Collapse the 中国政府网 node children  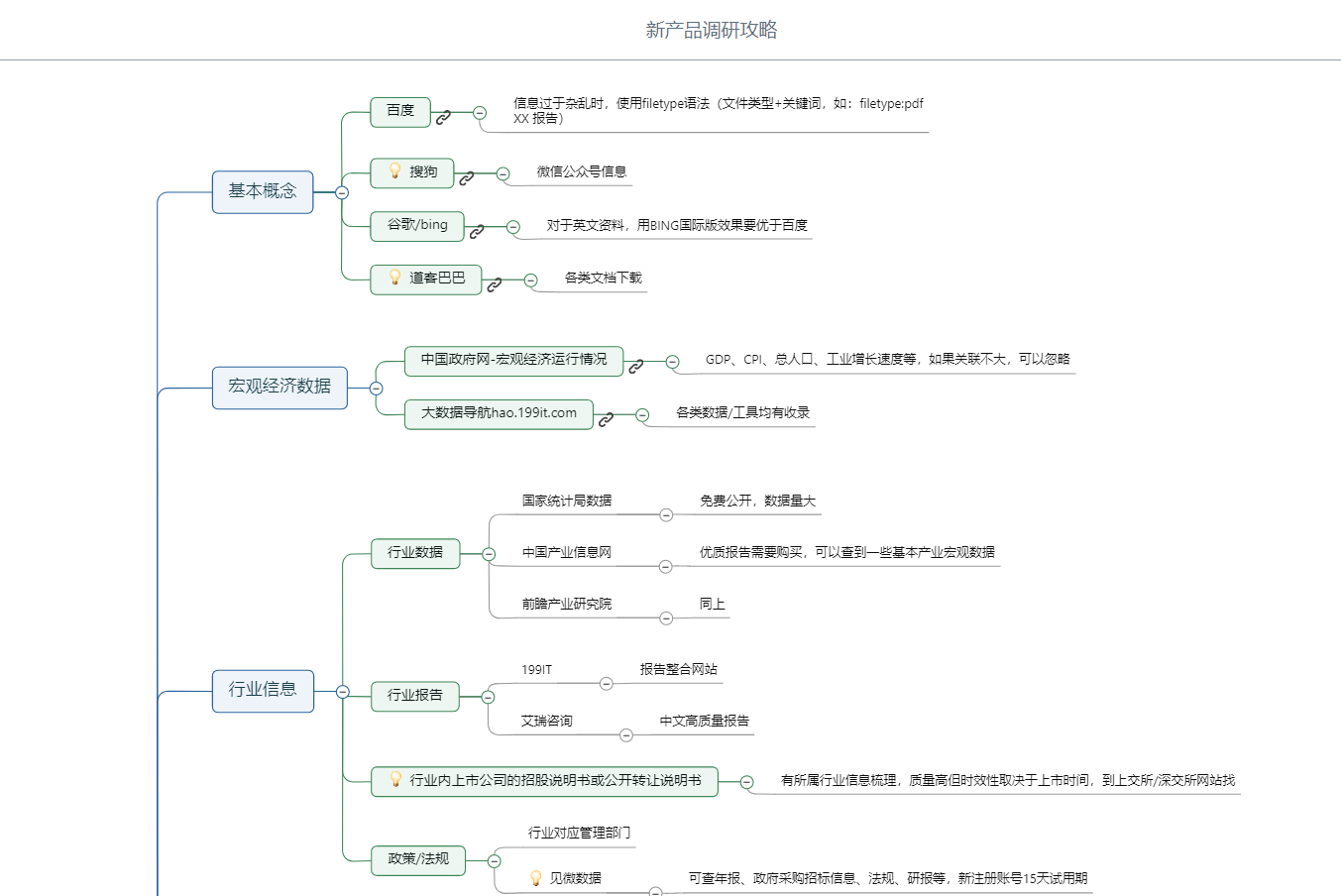click(x=672, y=362)
